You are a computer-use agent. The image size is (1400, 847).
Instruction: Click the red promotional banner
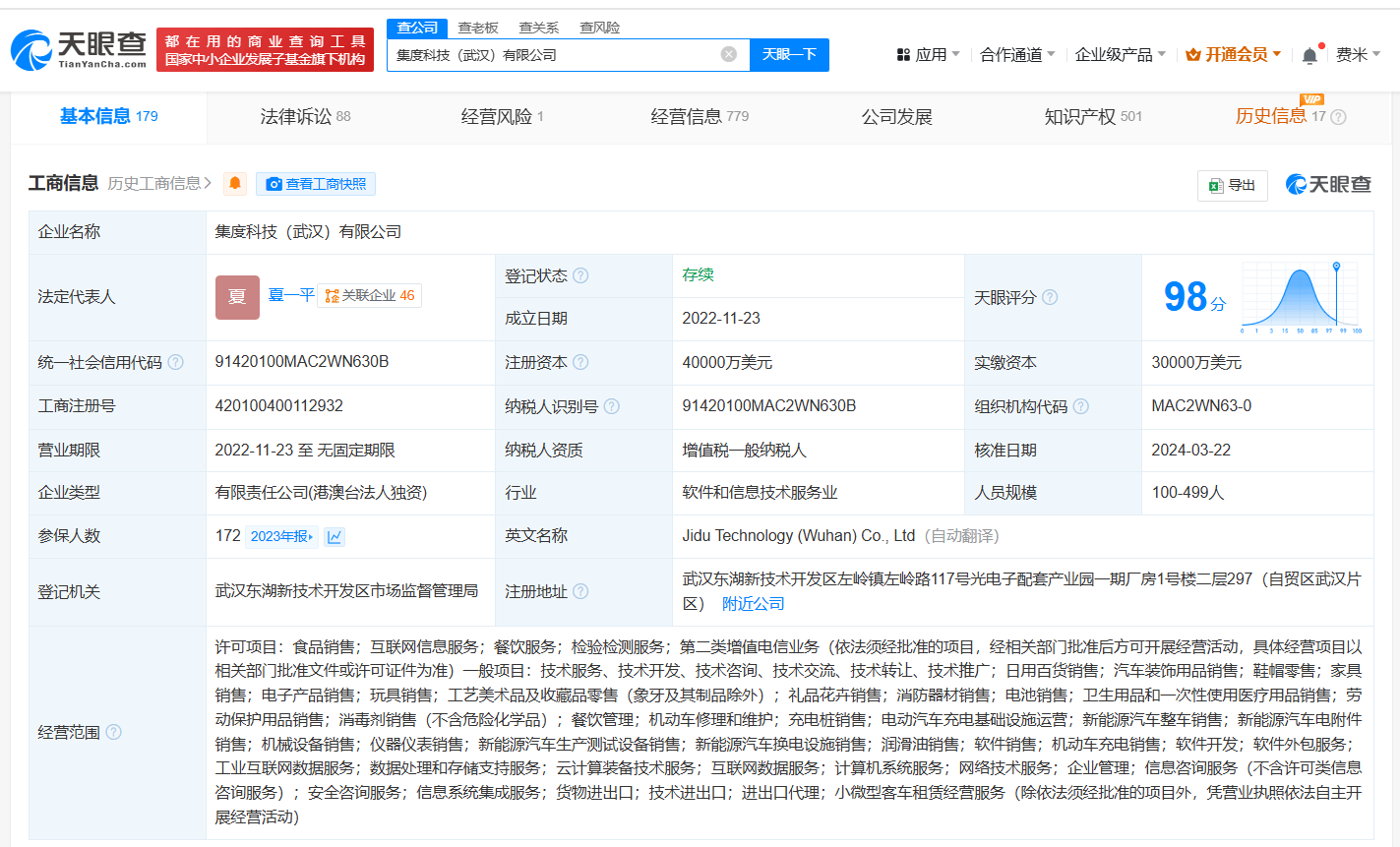[264, 49]
